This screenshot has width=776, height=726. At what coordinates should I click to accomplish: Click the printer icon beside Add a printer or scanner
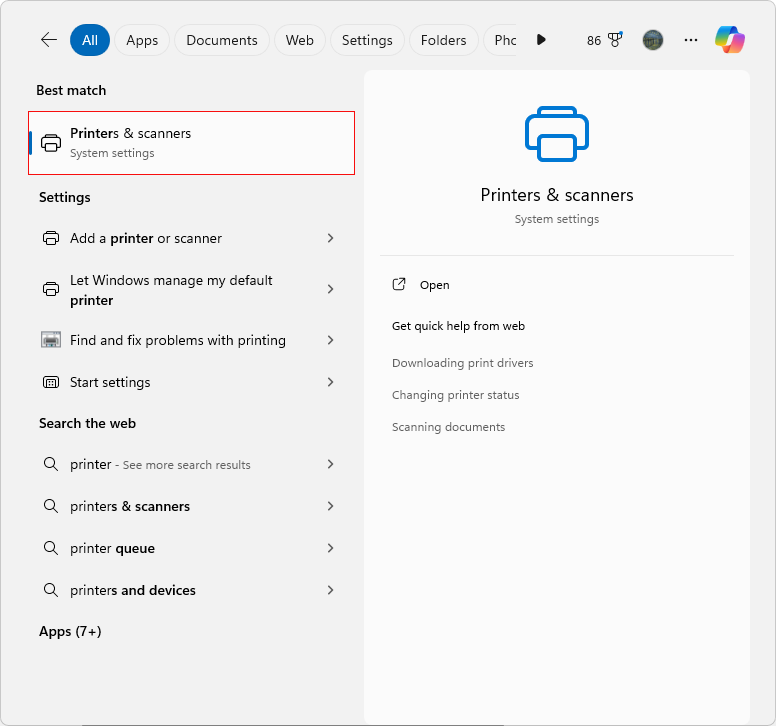pos(51,238)
